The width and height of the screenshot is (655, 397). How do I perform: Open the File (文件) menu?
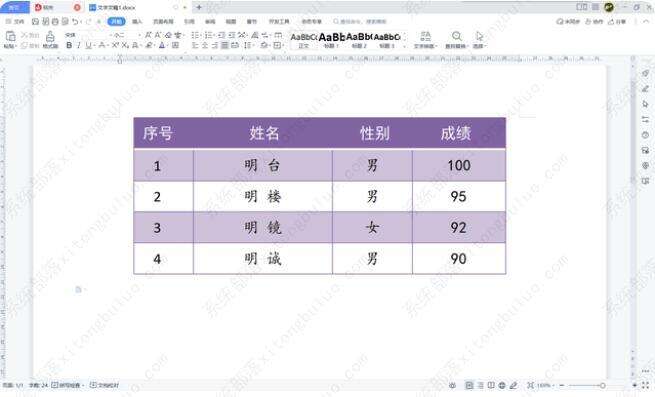tap(15, 21)
